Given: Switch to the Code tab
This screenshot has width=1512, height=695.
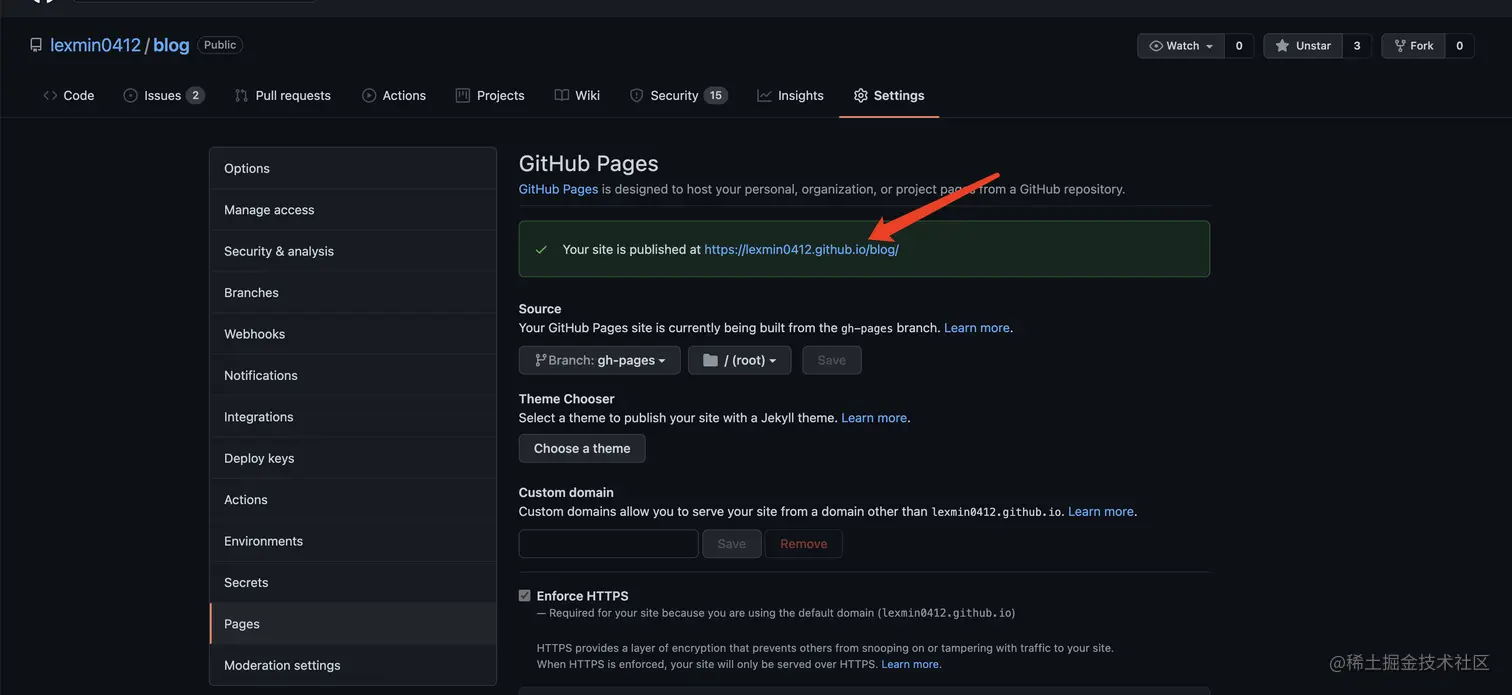Looking at the screenshot, I should [69, 95].
